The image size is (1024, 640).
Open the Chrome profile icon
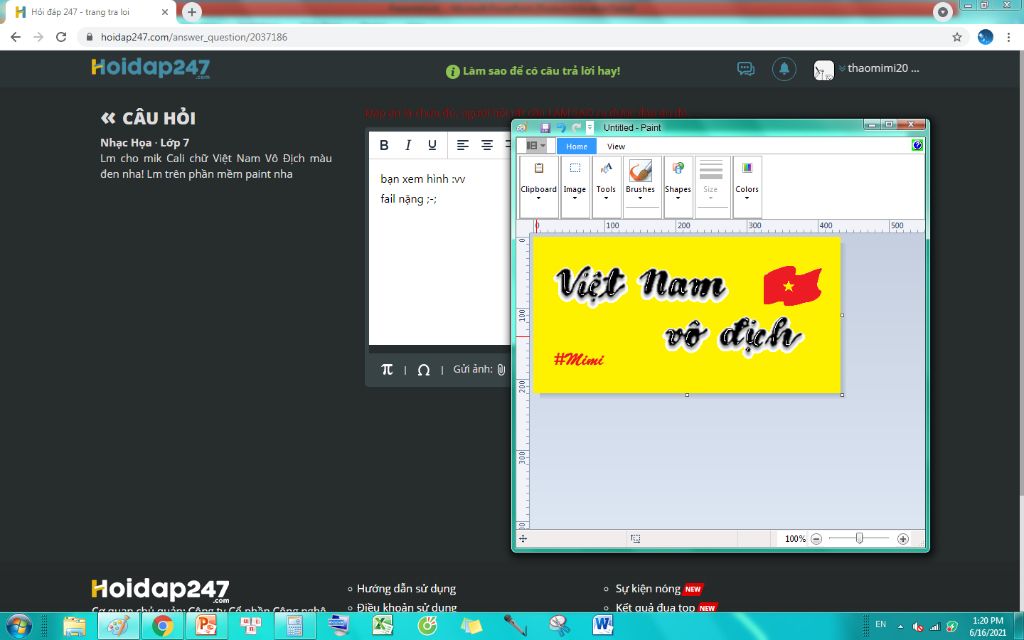pyautogui.click(x=985, y=37)
